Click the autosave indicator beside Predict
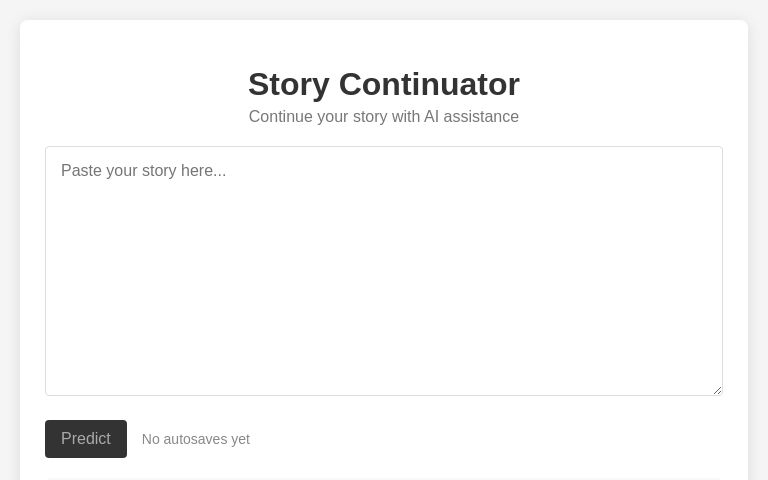 pyautogui.click(x=196, y=439)
